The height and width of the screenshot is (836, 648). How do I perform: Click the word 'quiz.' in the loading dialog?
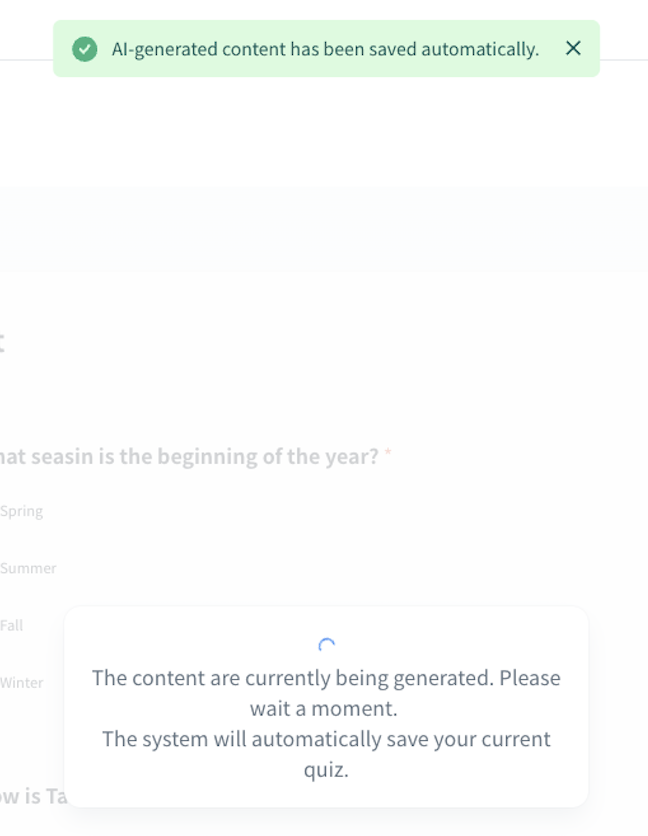tap(326, 770)
